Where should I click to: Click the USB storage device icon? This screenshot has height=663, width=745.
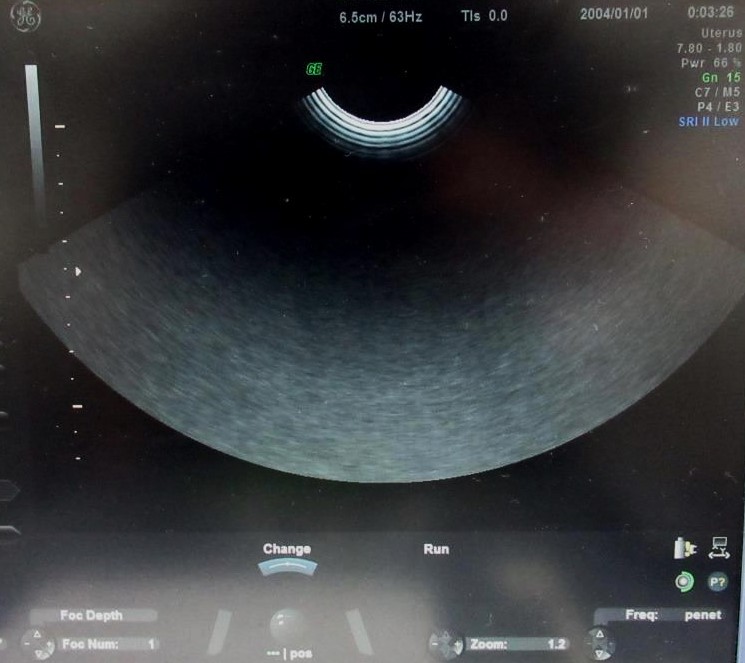tap(686, 548)
